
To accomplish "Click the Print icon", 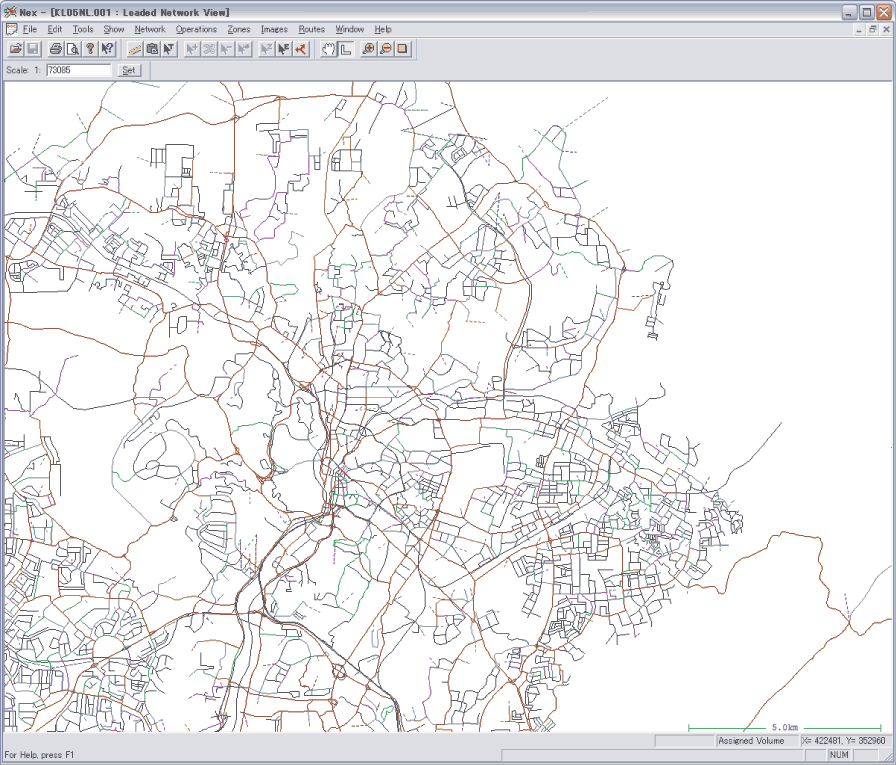I will (x=55, y=49).
